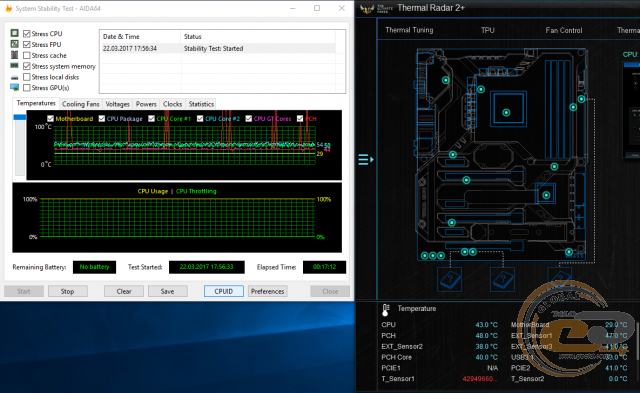The image size is (640, 393).
Task: Click EXT_Sensor2 38.0 °C reading
Action: (x=487, y=346)
